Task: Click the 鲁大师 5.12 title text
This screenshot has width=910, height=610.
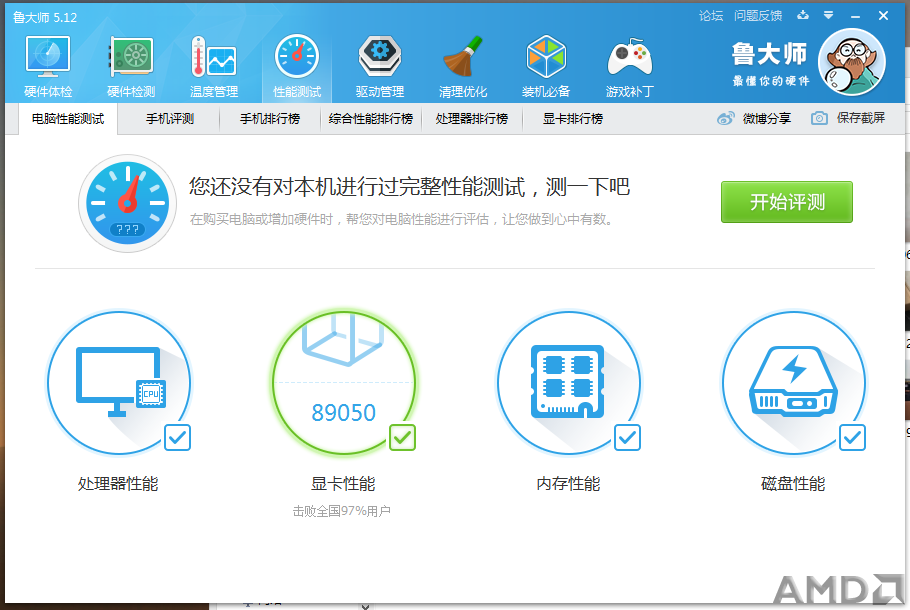Action: click(x=45, y=17)
